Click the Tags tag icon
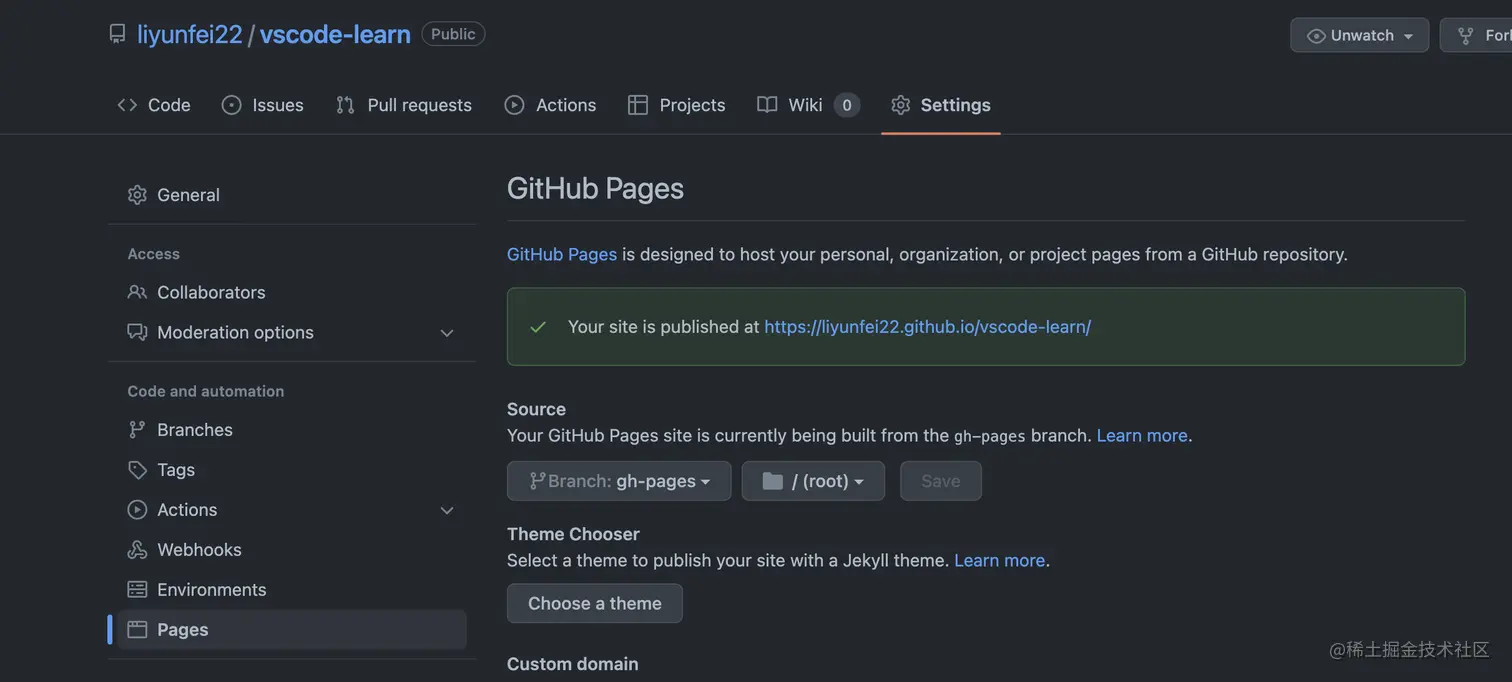Image resolution: width=1512 pixels, height=682 pixels. [137, 469]
